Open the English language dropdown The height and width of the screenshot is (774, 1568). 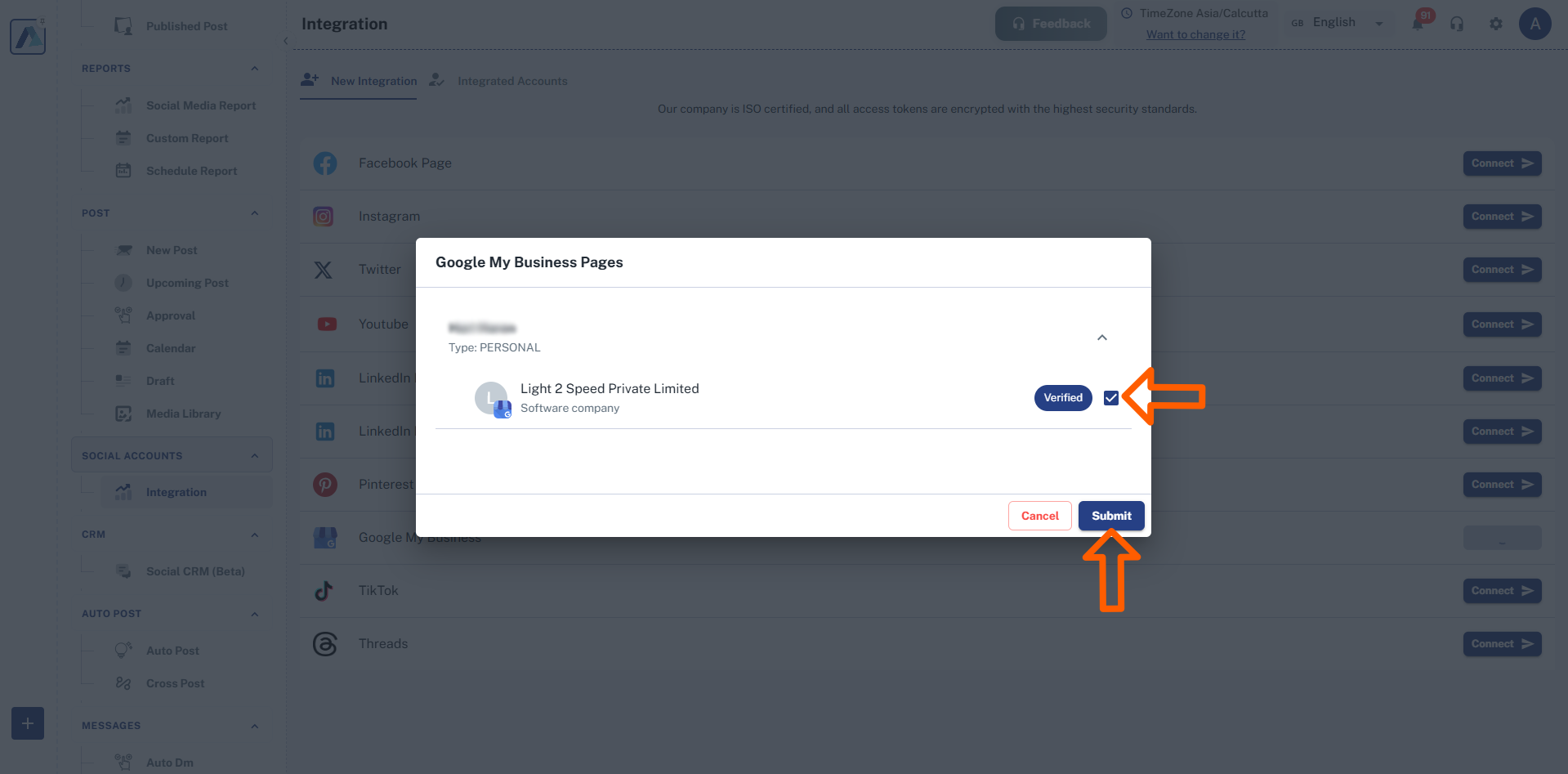coord(1379,22)
